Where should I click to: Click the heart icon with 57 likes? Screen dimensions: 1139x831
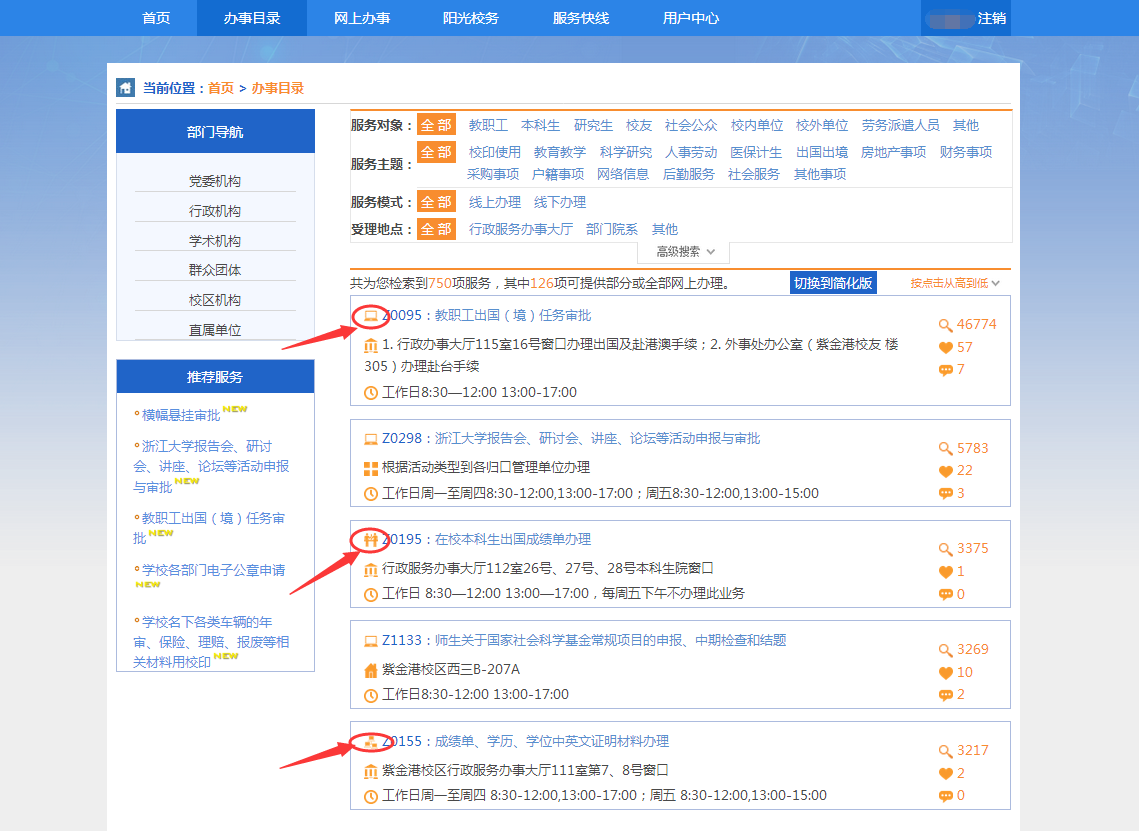[x=945, y=348]
